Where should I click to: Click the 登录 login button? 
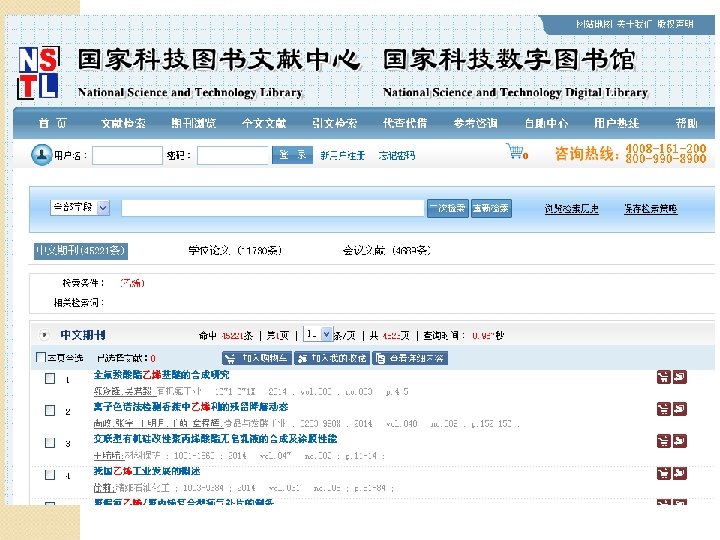coord(292,155)
